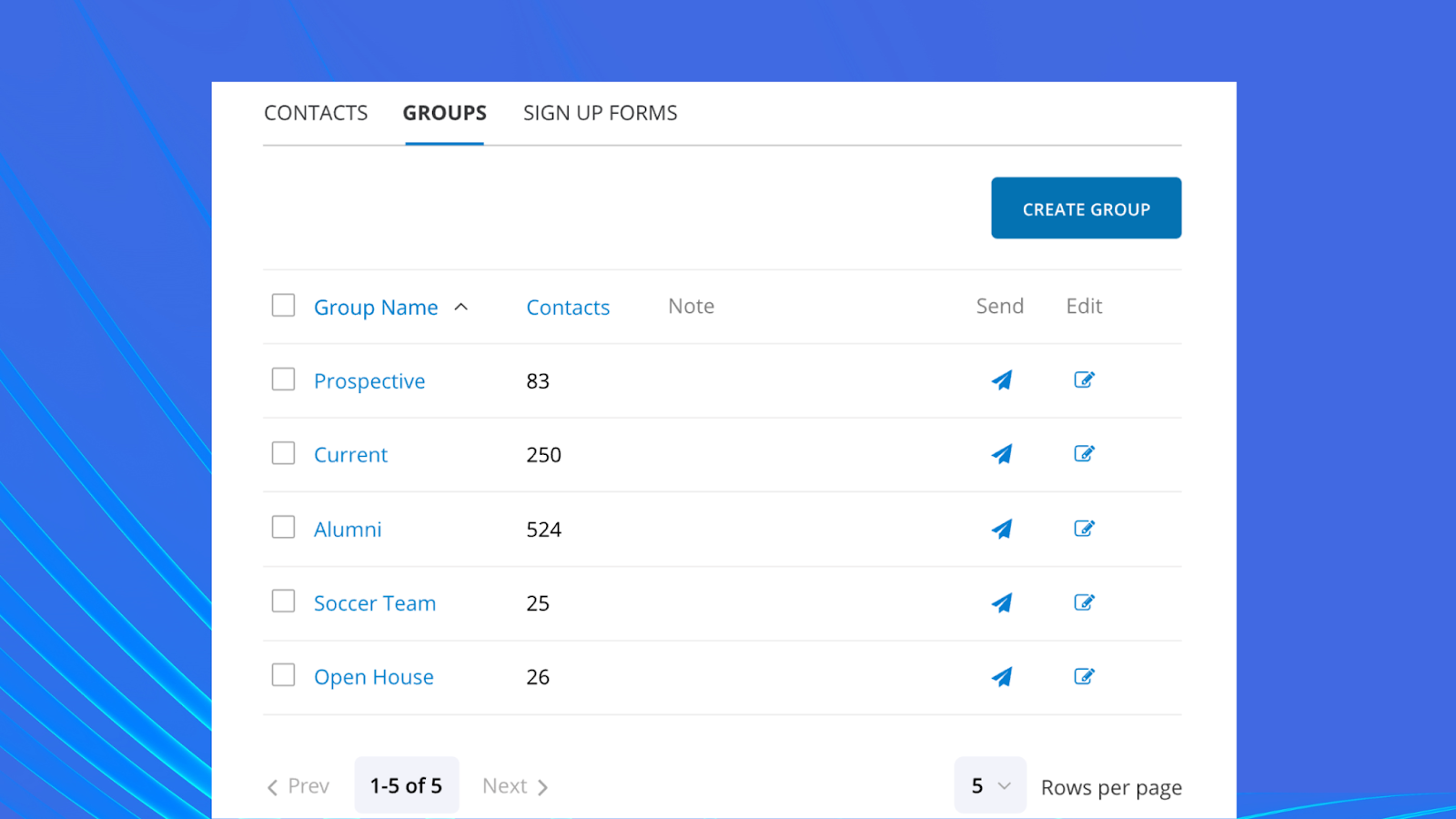Open the Alumni group link

348,530
